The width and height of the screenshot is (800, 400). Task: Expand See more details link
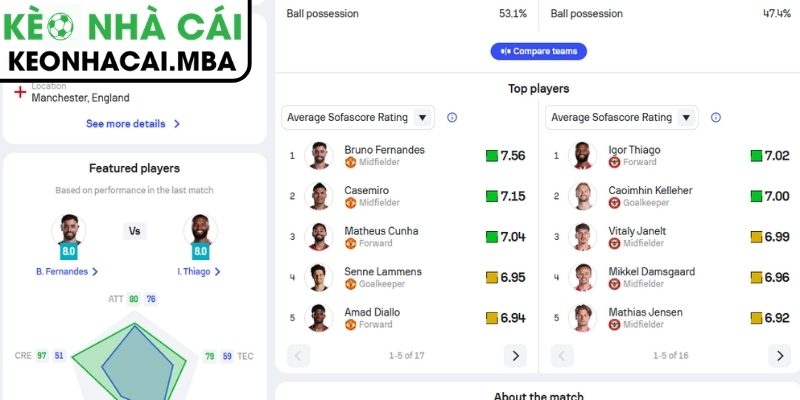[133, 124]
